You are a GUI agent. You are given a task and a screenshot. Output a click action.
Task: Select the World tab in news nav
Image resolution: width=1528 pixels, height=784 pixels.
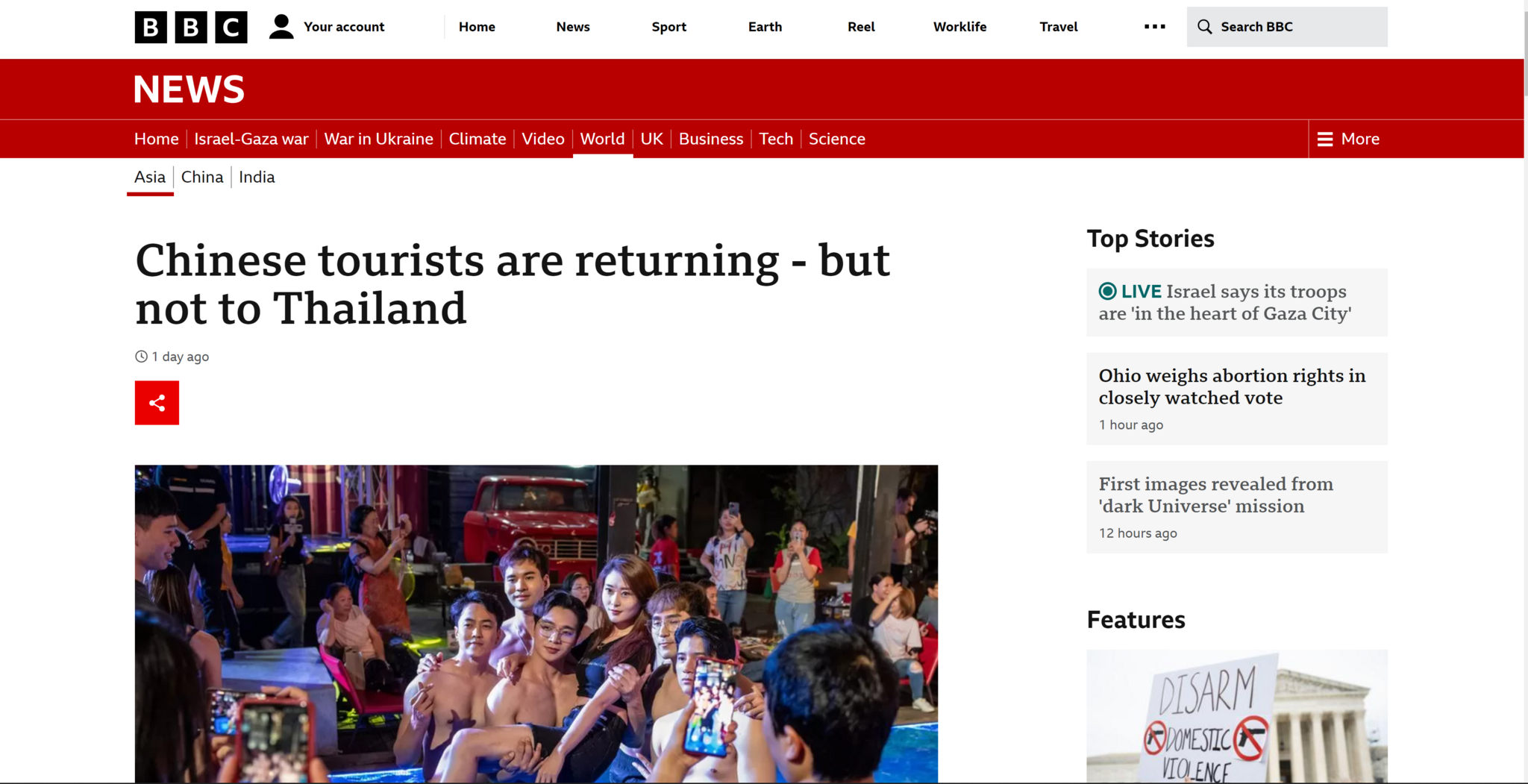point(602,139)
